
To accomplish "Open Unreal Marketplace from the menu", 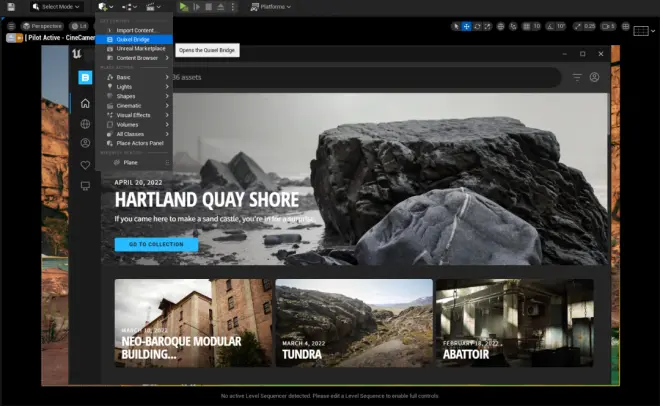I will (x=134, y=49).
